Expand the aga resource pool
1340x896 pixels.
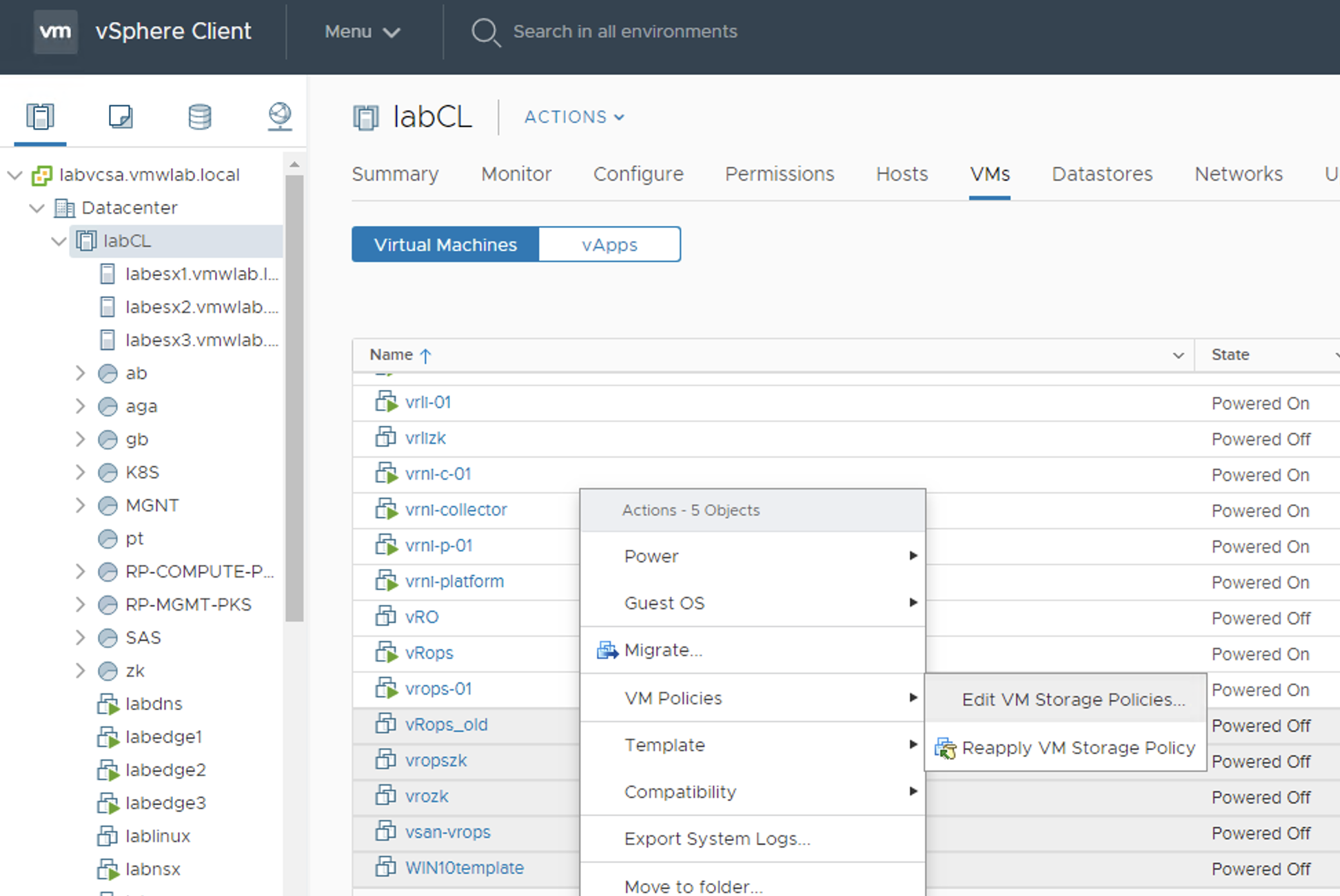[81, 406]
